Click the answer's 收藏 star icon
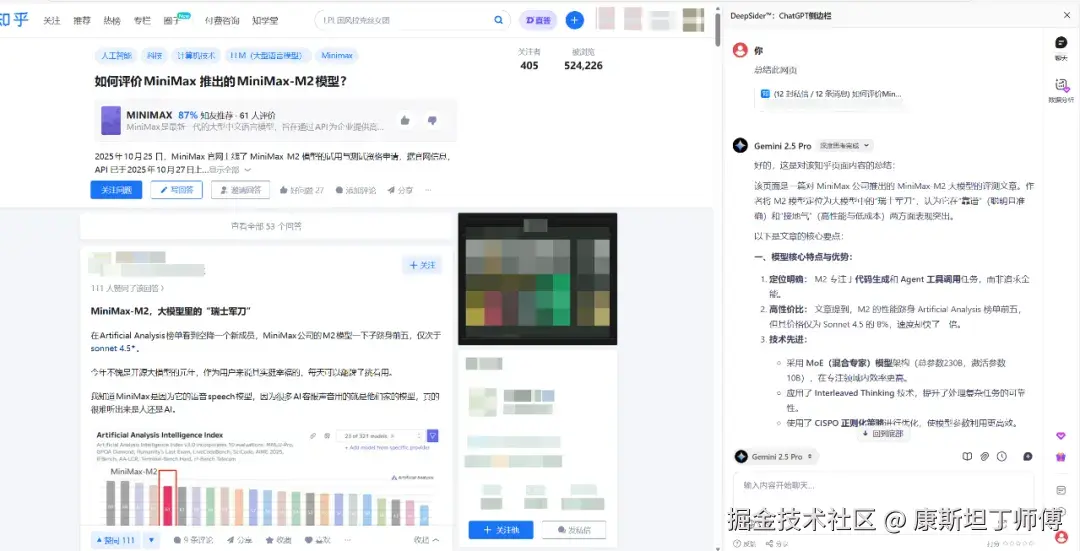Viewport: 1080px width, 551px height. (x=279, y=540)
